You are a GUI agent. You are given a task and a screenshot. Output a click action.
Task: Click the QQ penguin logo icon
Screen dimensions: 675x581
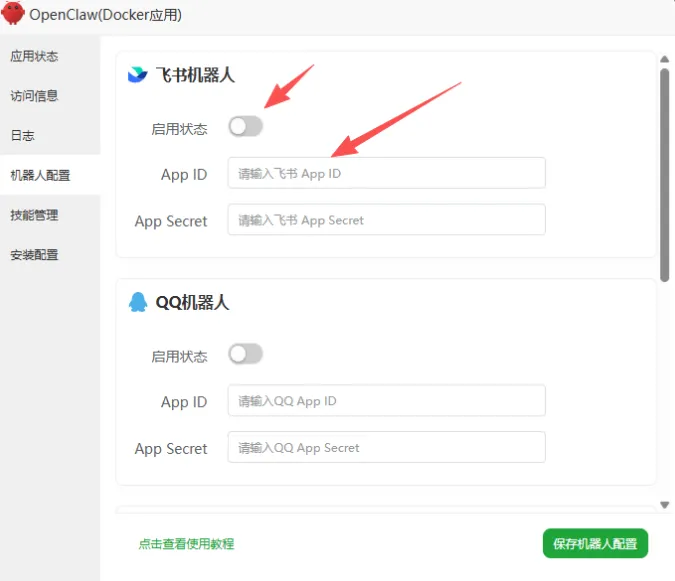(137, 301)
